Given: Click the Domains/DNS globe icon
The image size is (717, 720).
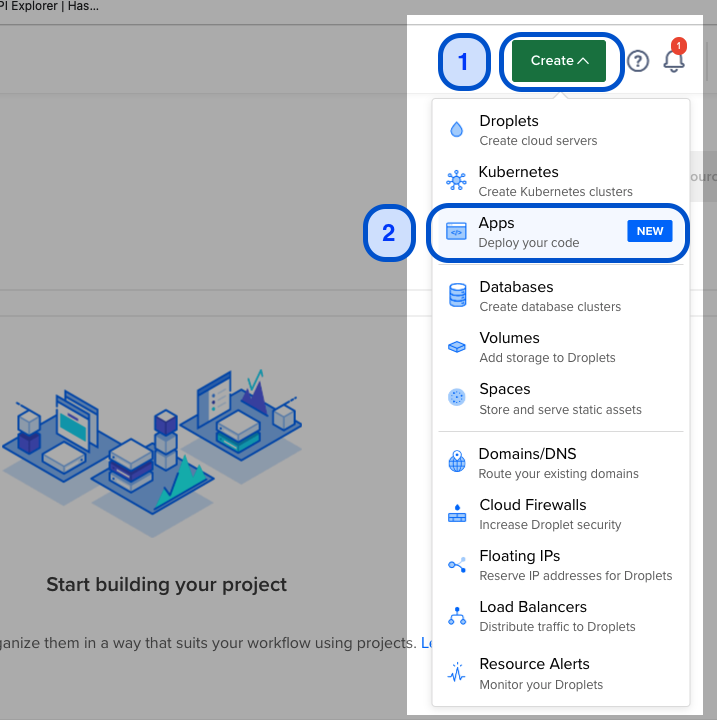Looking at the screenshot, I should pyautogui.click(x=457, y=461).
